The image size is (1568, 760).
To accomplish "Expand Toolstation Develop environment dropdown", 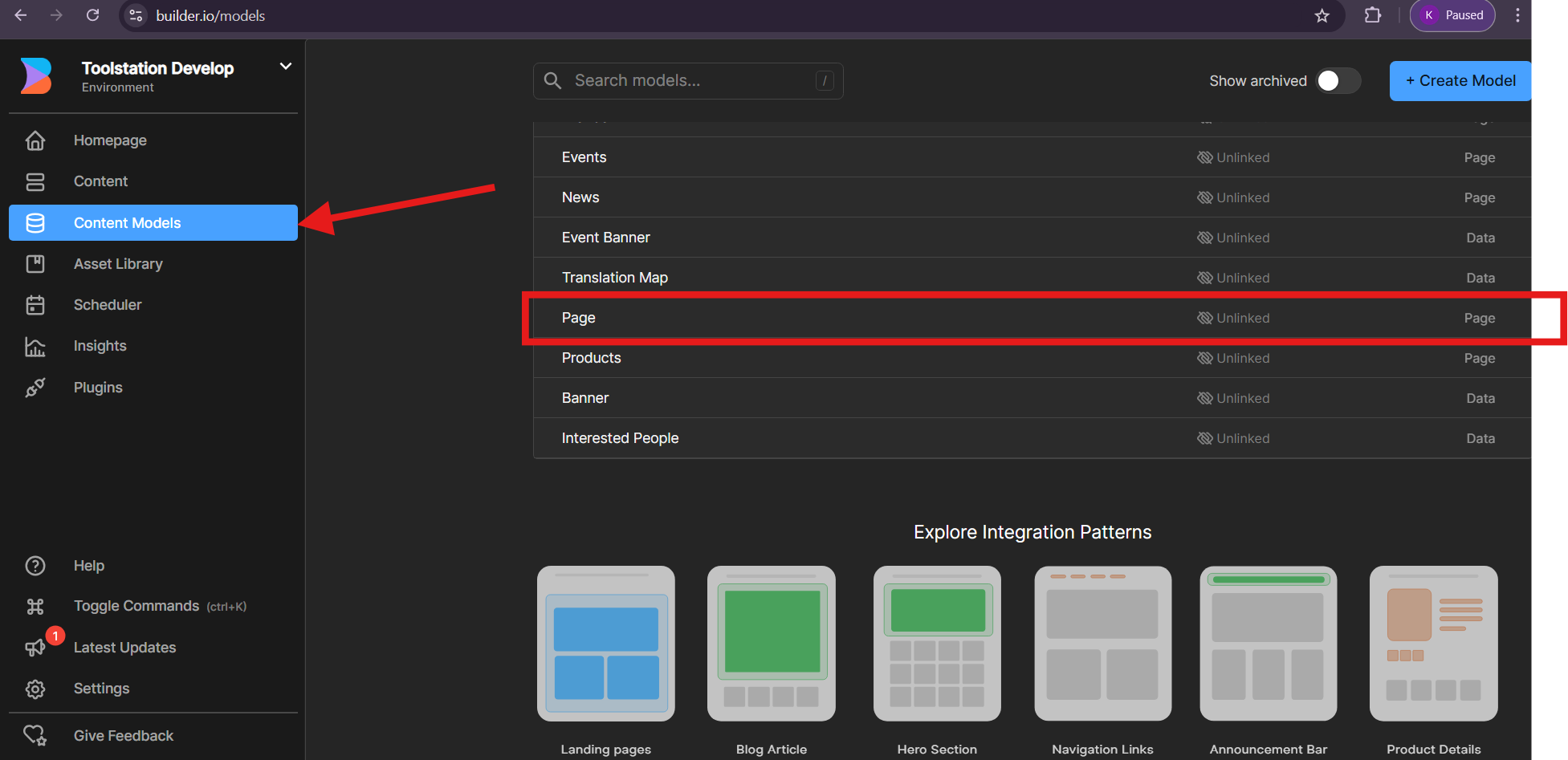I will coord(285,67).
